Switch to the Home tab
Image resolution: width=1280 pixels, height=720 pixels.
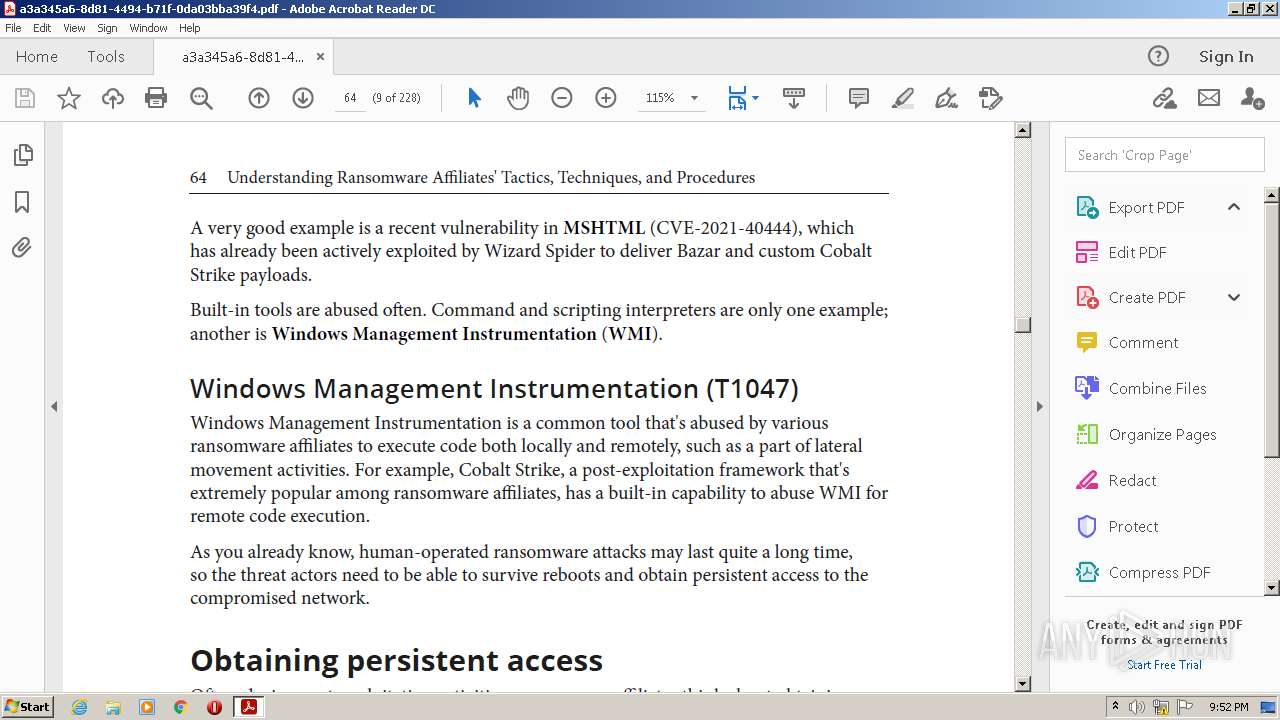click(37, 57)
